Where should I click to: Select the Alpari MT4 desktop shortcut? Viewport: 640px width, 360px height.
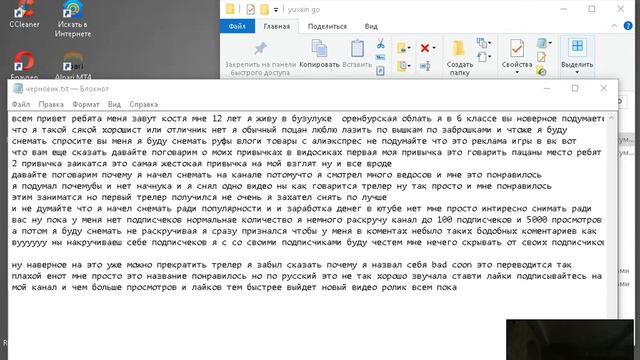[73, 65]
